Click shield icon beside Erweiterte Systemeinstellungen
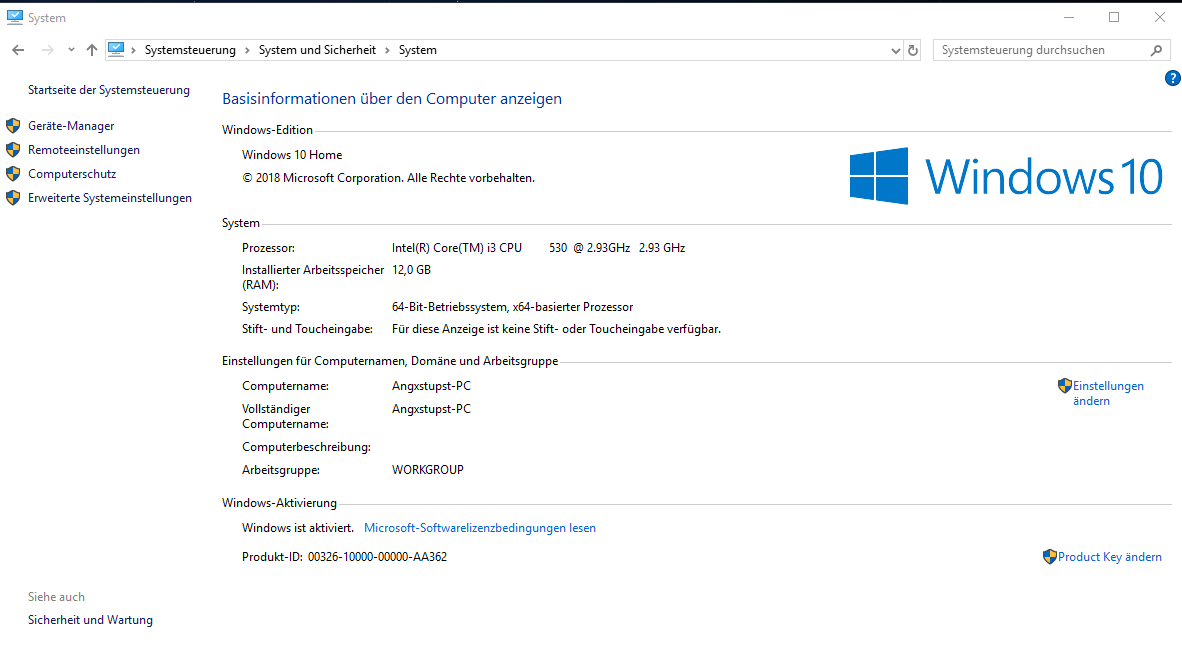1182x647 pixels. [x=13, y=198]
